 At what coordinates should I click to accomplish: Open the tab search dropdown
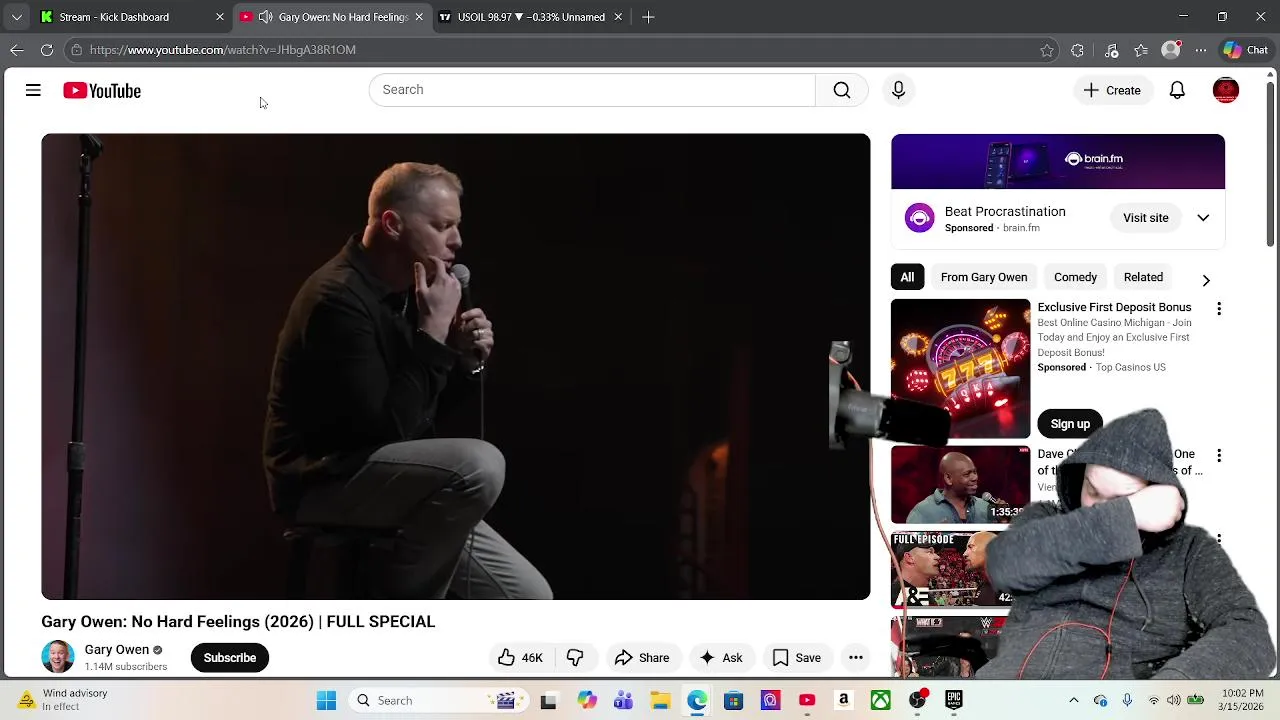point(16,17)
